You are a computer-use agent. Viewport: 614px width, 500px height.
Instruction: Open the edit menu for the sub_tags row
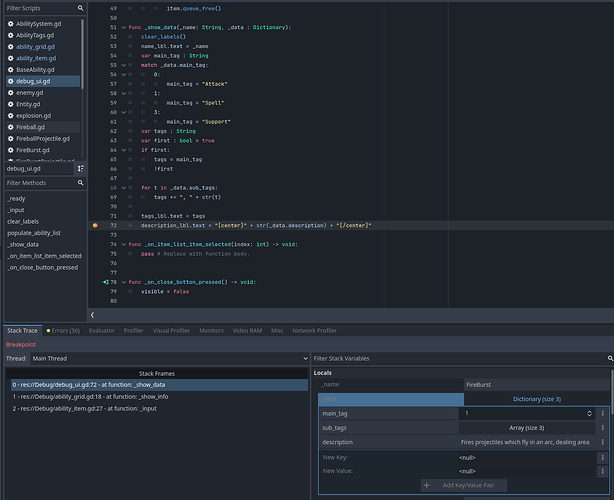tap(602, 428)
